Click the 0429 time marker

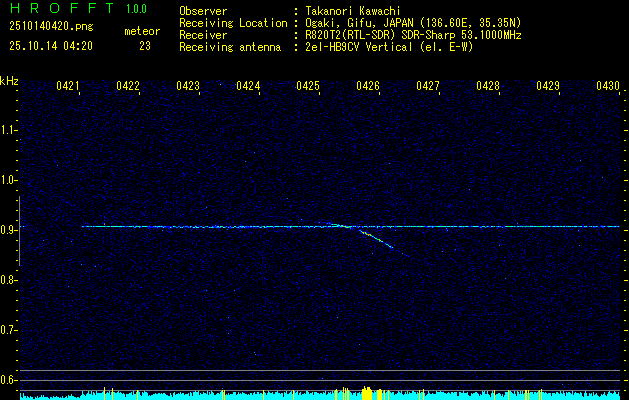[548, 86]
